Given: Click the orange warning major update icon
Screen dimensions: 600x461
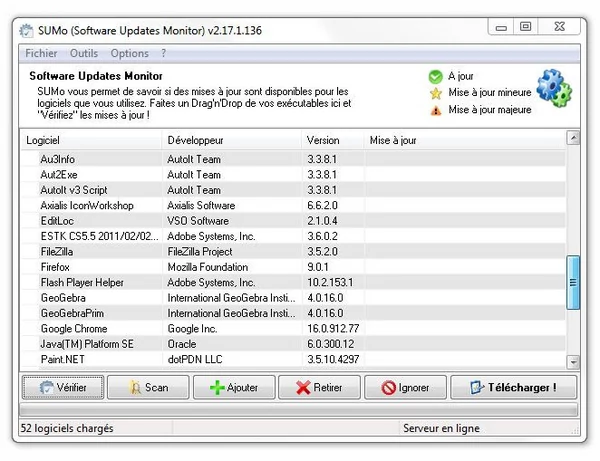Looking at the screenshot, I should click(x=435, y=111).
